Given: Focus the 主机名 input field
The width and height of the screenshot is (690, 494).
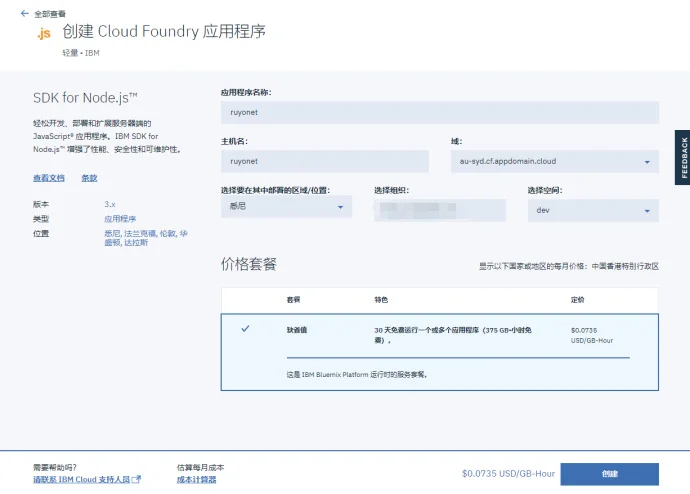Looking at the screenshot, I should point(325,161).
